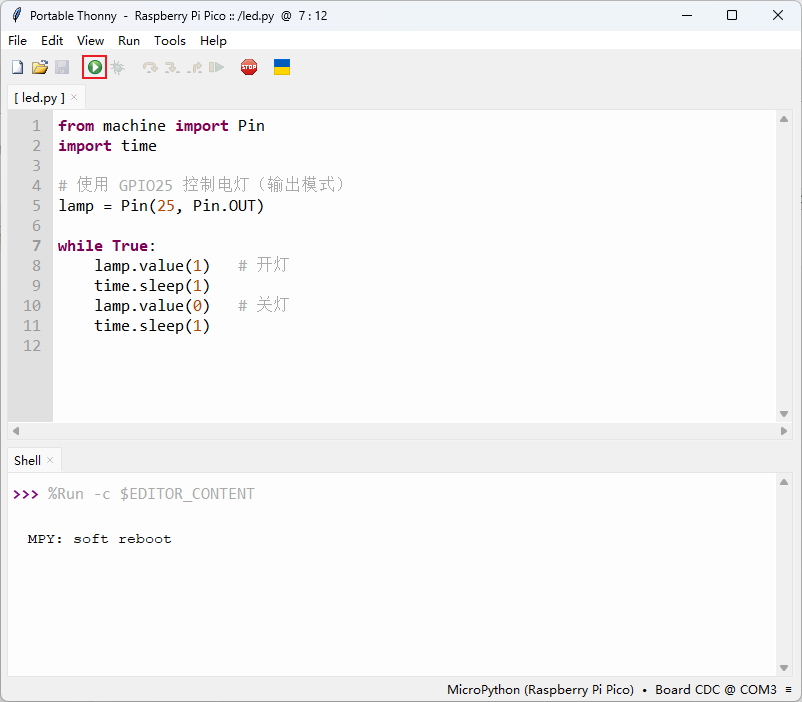Click editor vertical scrollbar up arrow
The width and height of the screenshot is (802, 702).
point(784,119)
